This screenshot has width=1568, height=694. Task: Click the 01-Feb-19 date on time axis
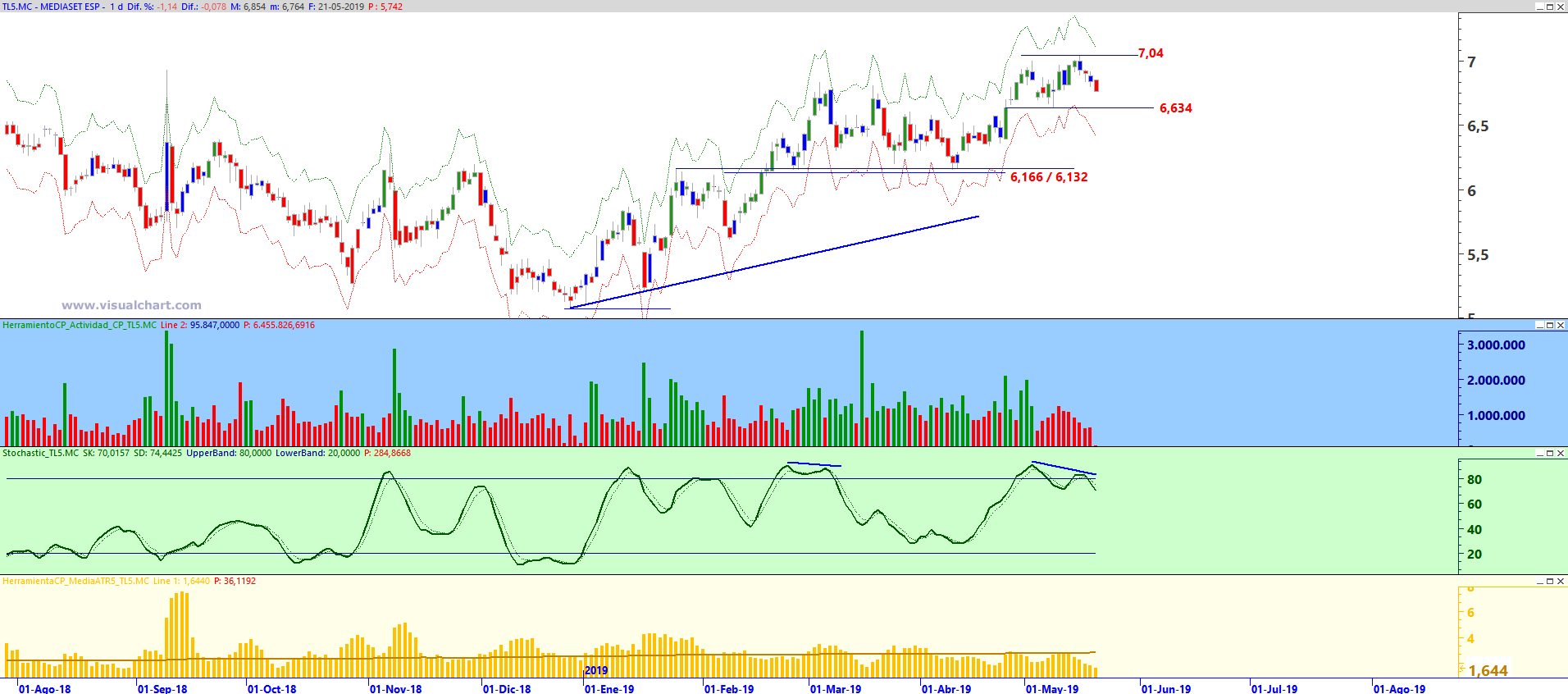click(729, 689)
